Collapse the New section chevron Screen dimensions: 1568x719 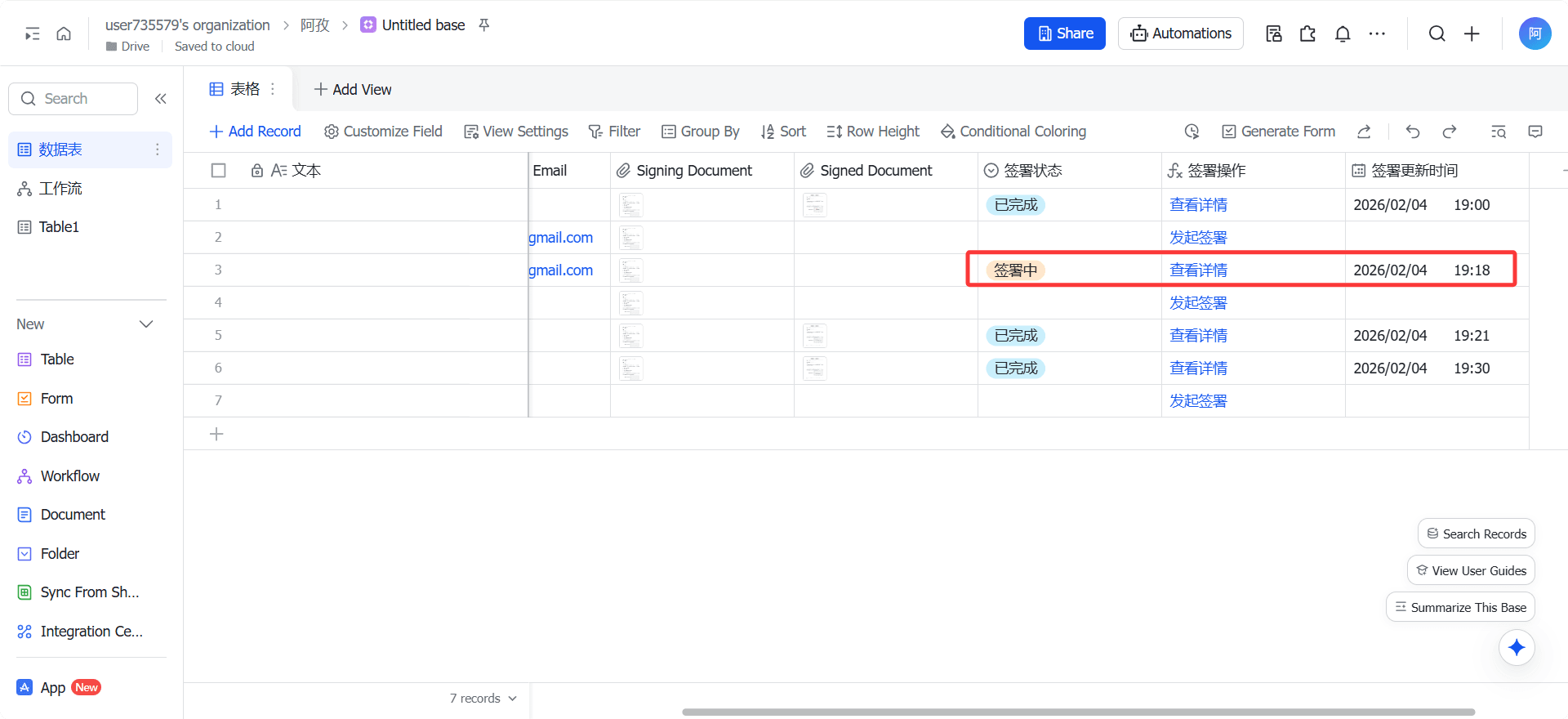pyautogui.click(x=146, y=324)
